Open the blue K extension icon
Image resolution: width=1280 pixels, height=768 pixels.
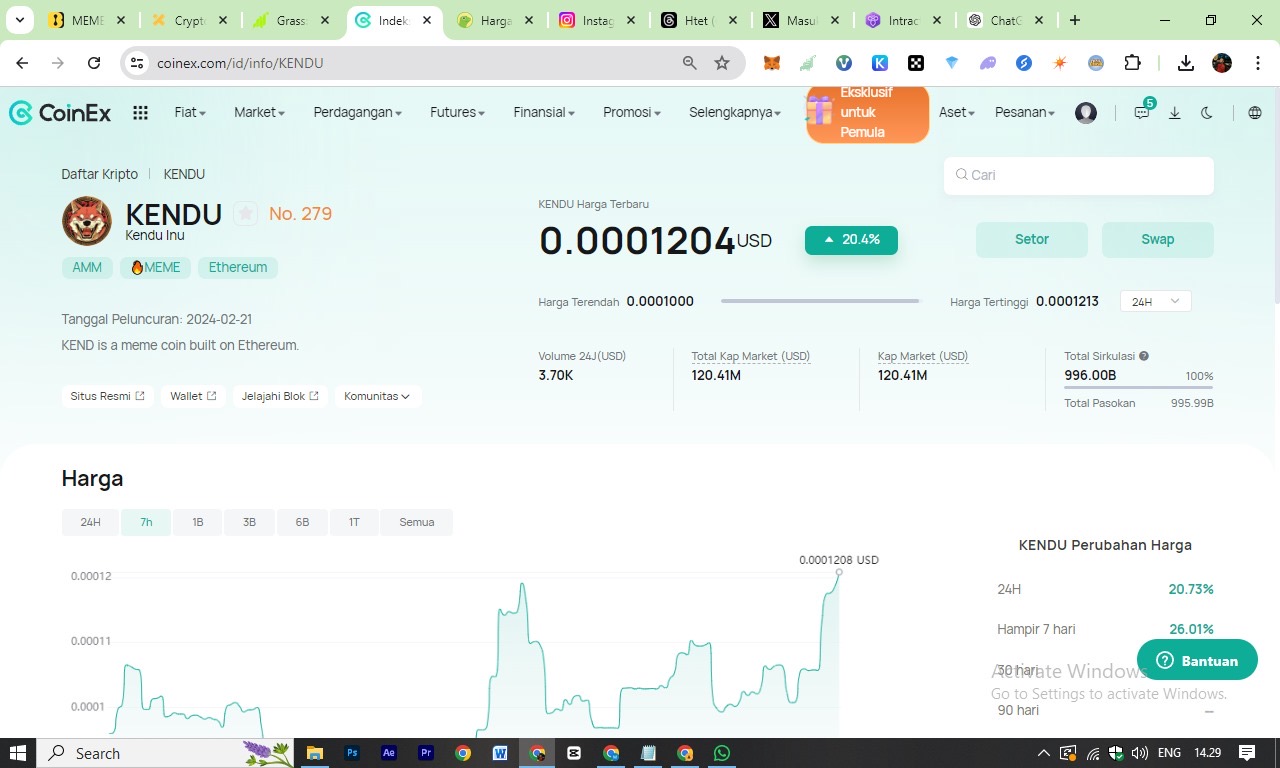click(880, 63)
